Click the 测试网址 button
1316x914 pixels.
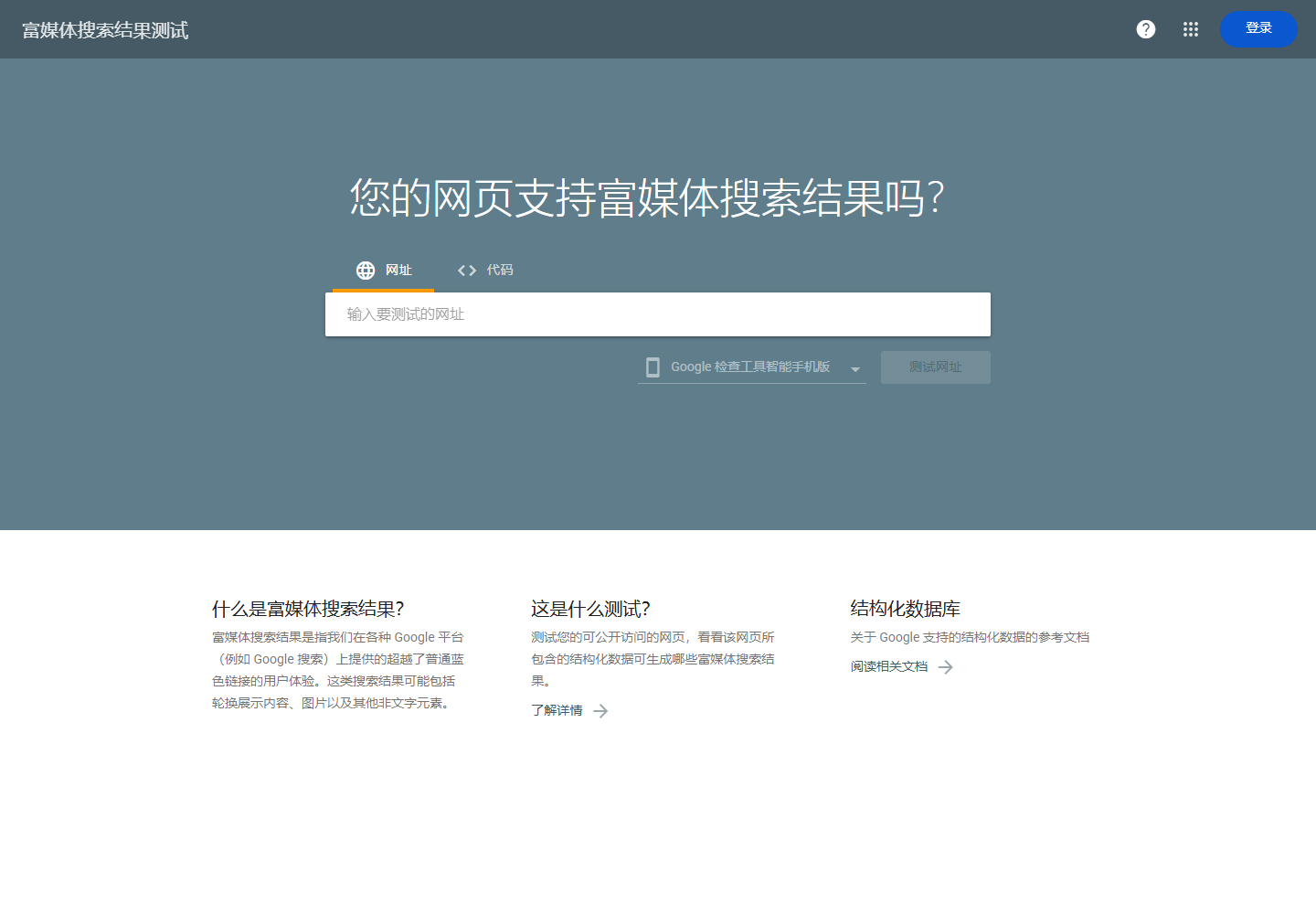pos(936,367)
